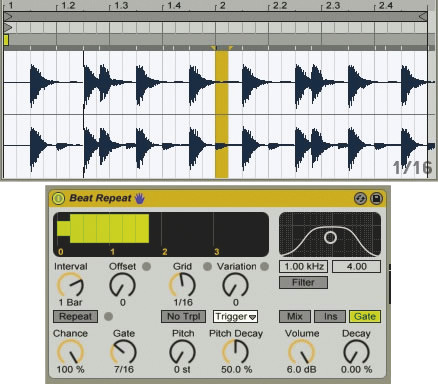Click the hand icon beside Beat Repeat

(x=140, y=199)
